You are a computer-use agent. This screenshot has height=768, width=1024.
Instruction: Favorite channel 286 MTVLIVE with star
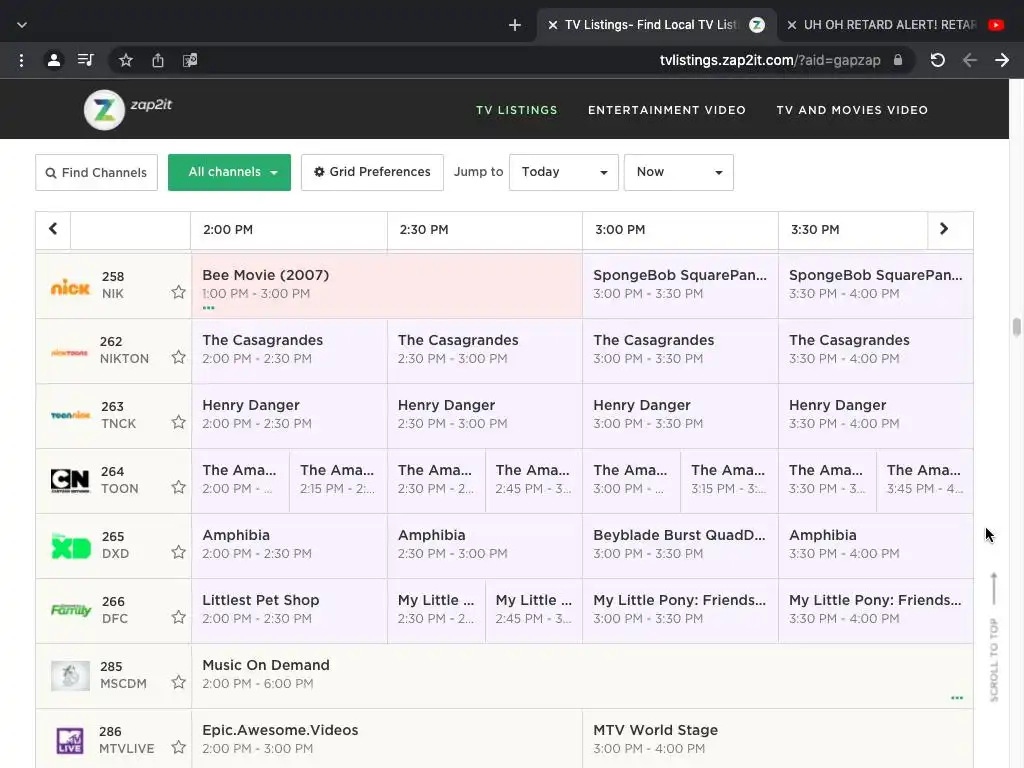pos(178,747)
